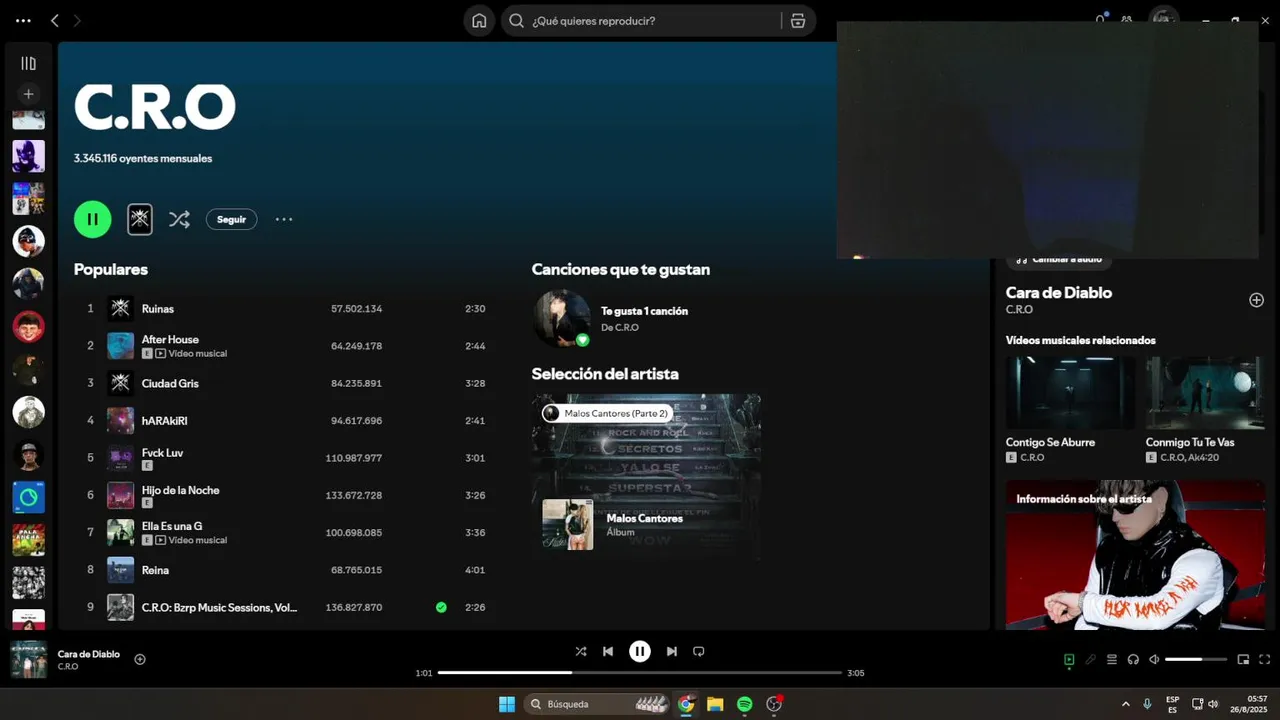Open the Home button

(x=479, y=20)
